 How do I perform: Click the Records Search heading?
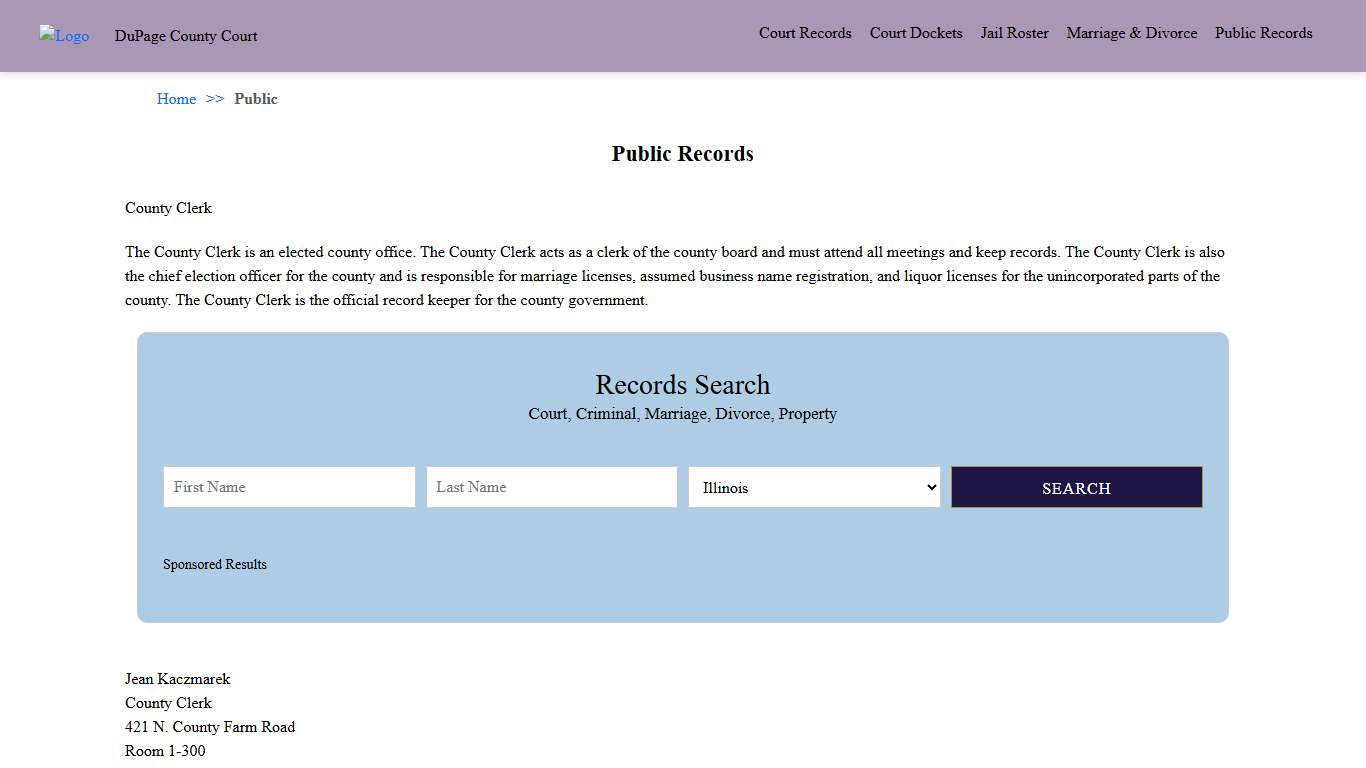pyautogui.click(x=682, y=385)
